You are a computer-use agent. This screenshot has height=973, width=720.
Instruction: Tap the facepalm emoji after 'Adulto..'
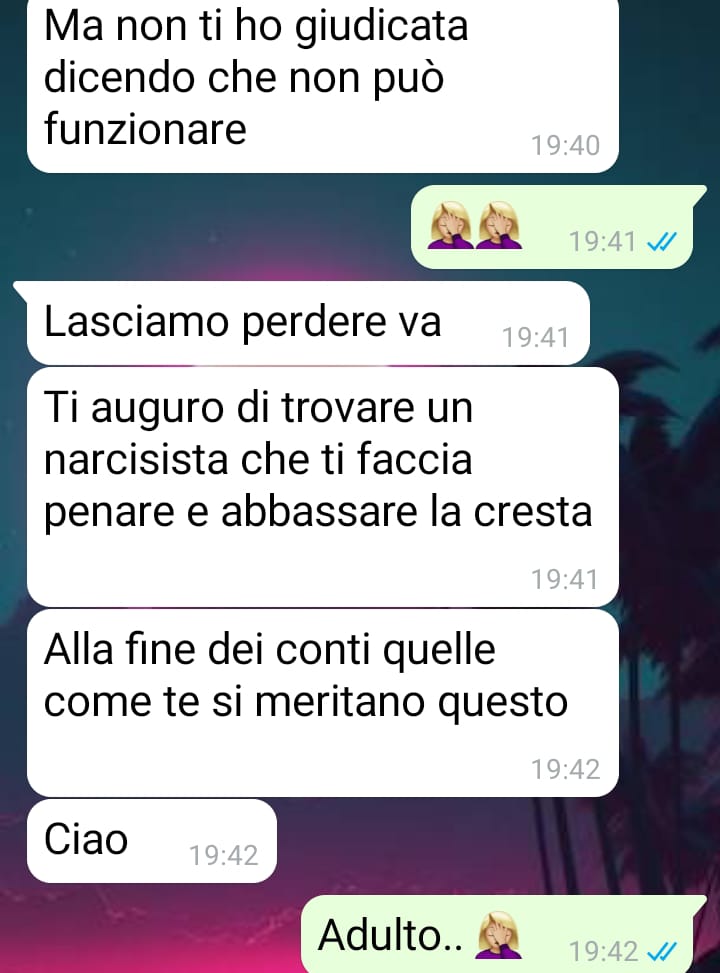[x=498, y=935]
